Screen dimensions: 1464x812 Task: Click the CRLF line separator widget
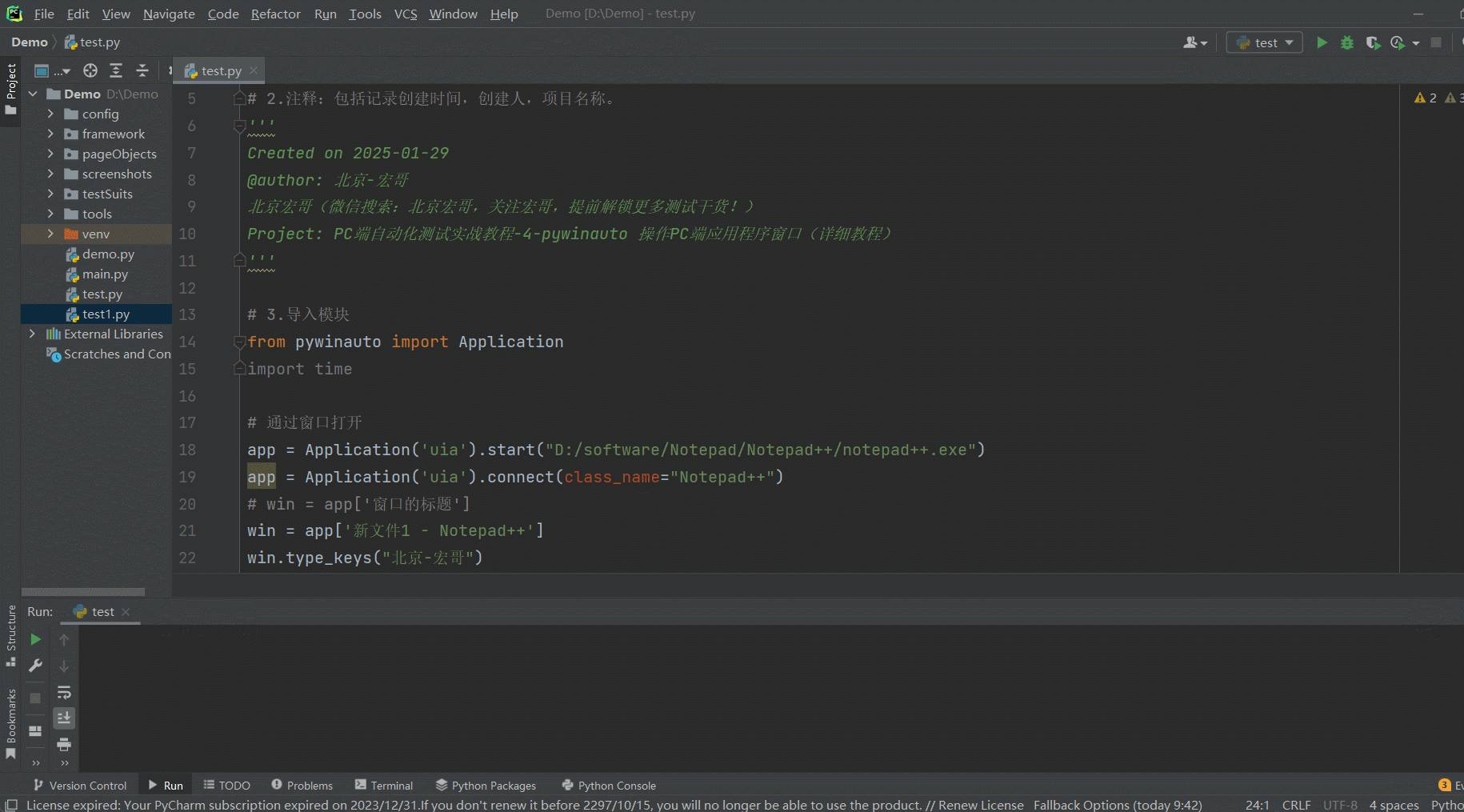click(1296, 805)
